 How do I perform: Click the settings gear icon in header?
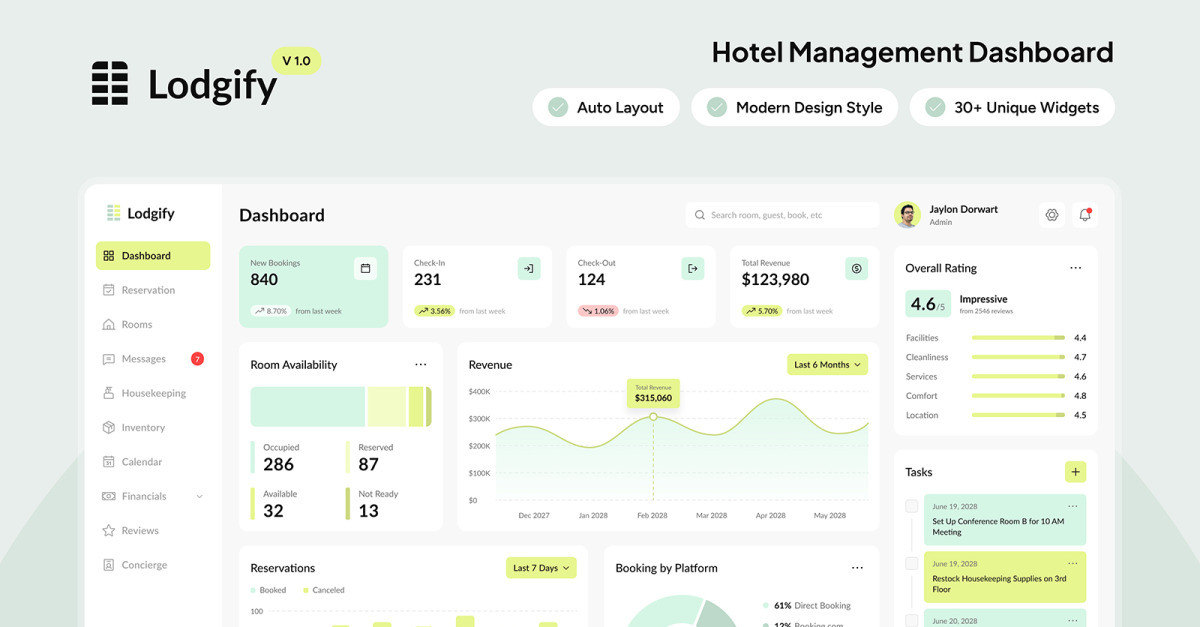point(1051,215)
